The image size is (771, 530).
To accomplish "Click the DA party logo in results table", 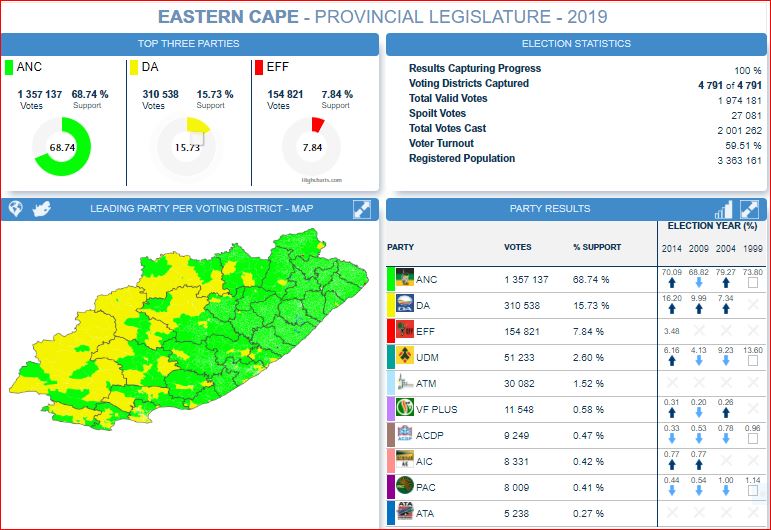I will tap(405, 305).
